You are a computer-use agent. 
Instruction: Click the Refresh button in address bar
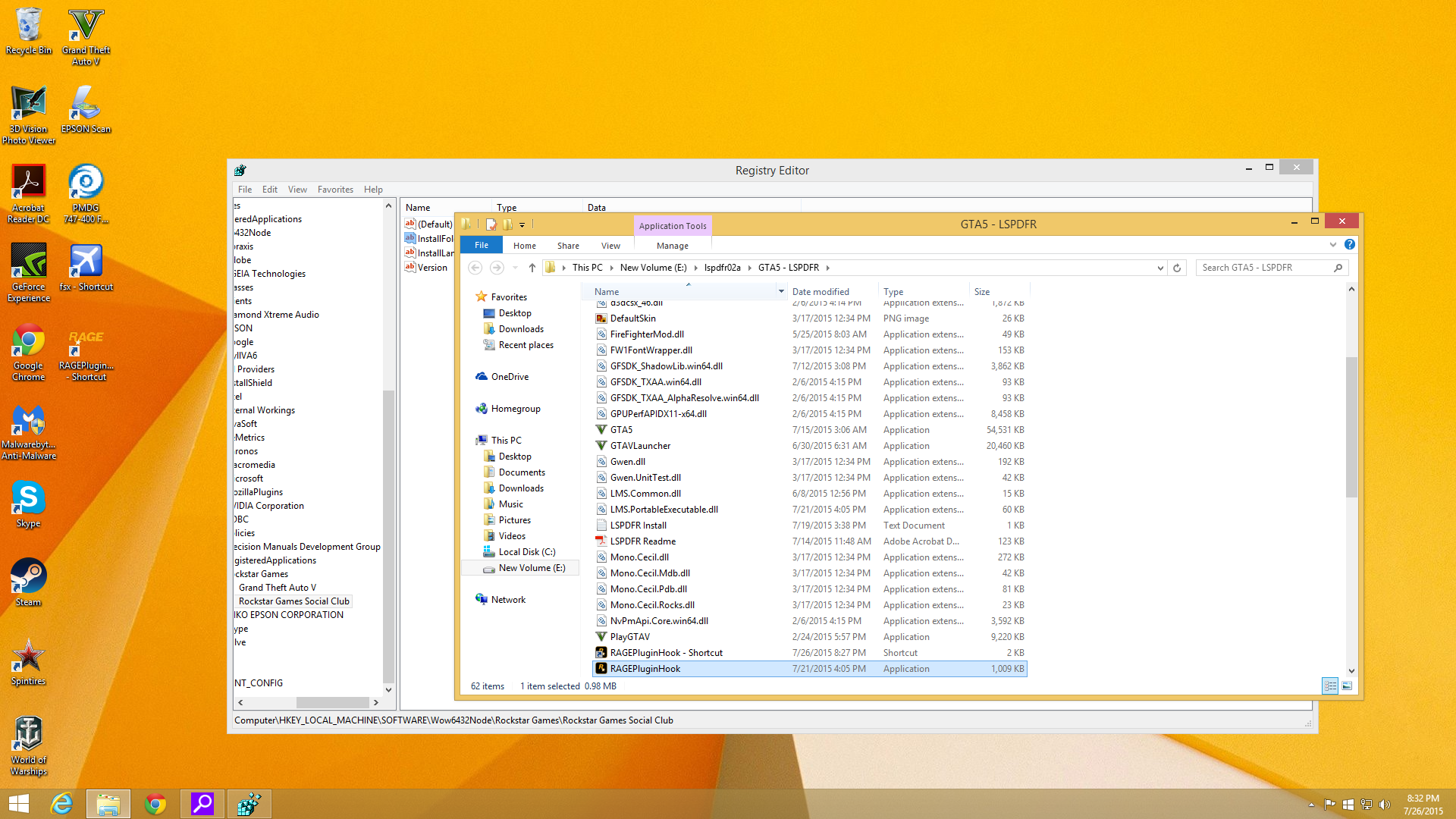click(x=1177, y=268)
